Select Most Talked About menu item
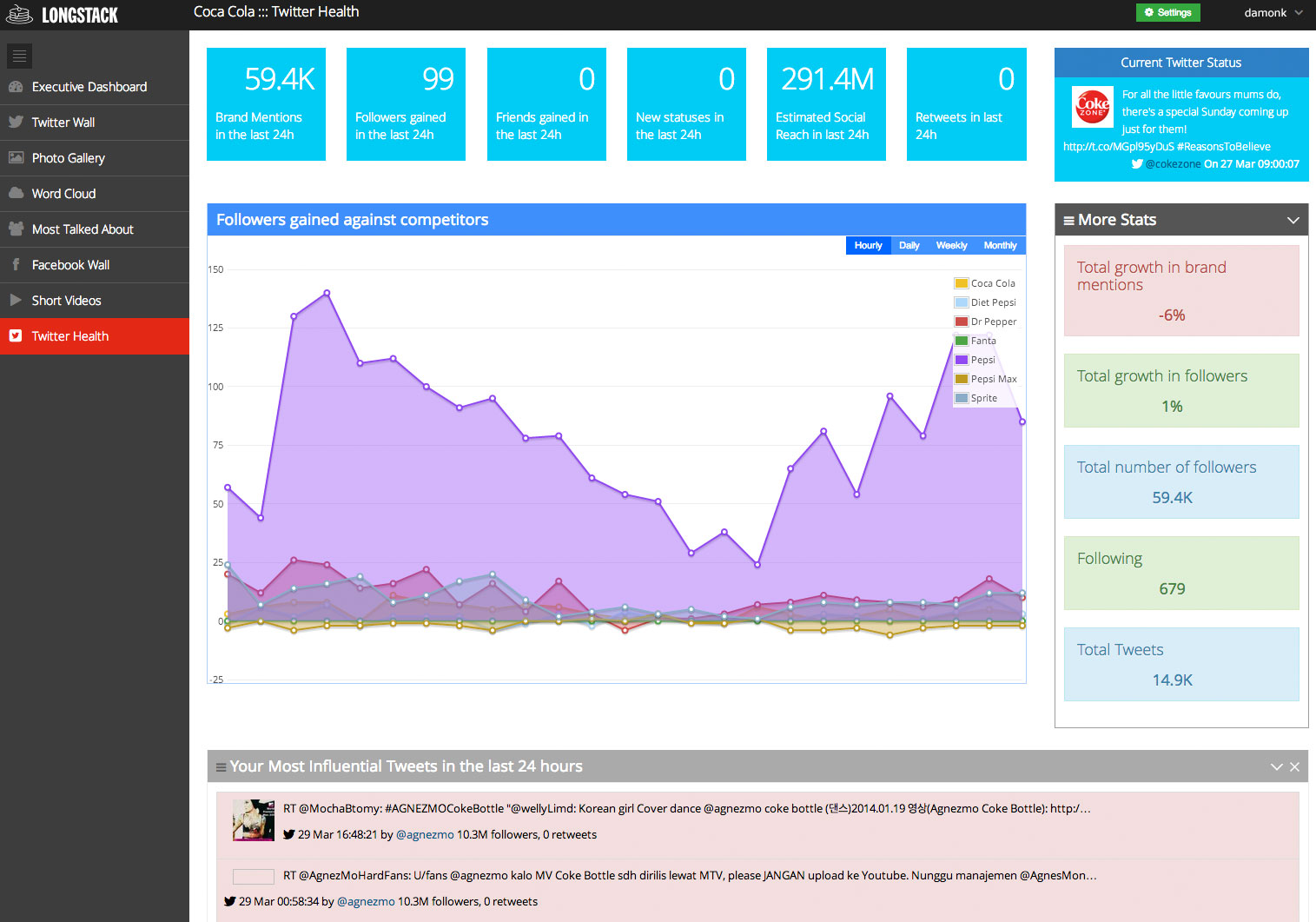 95,229
